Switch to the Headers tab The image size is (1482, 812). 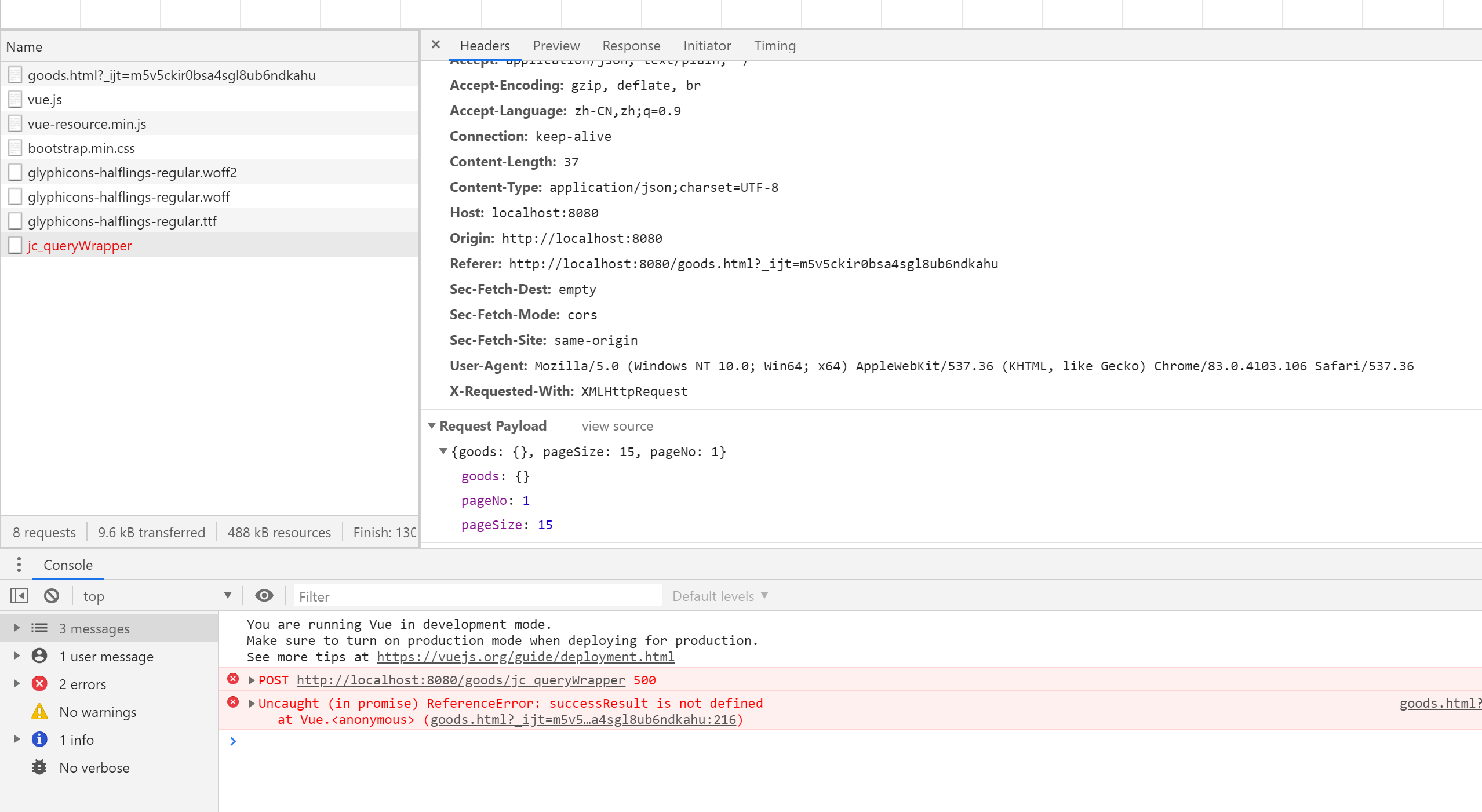click(485, 46)
